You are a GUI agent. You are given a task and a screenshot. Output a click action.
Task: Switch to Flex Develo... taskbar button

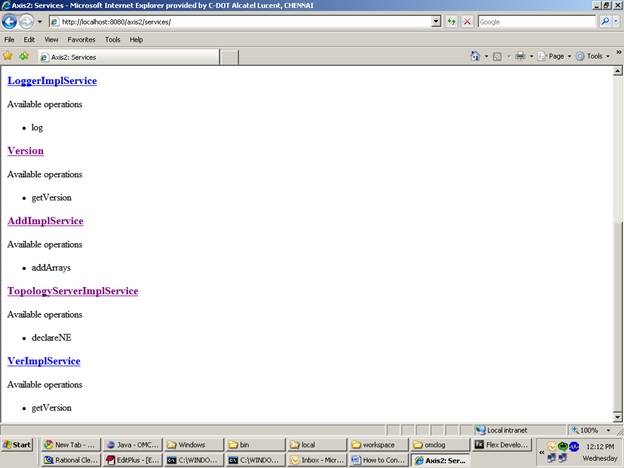pos(502,445)
